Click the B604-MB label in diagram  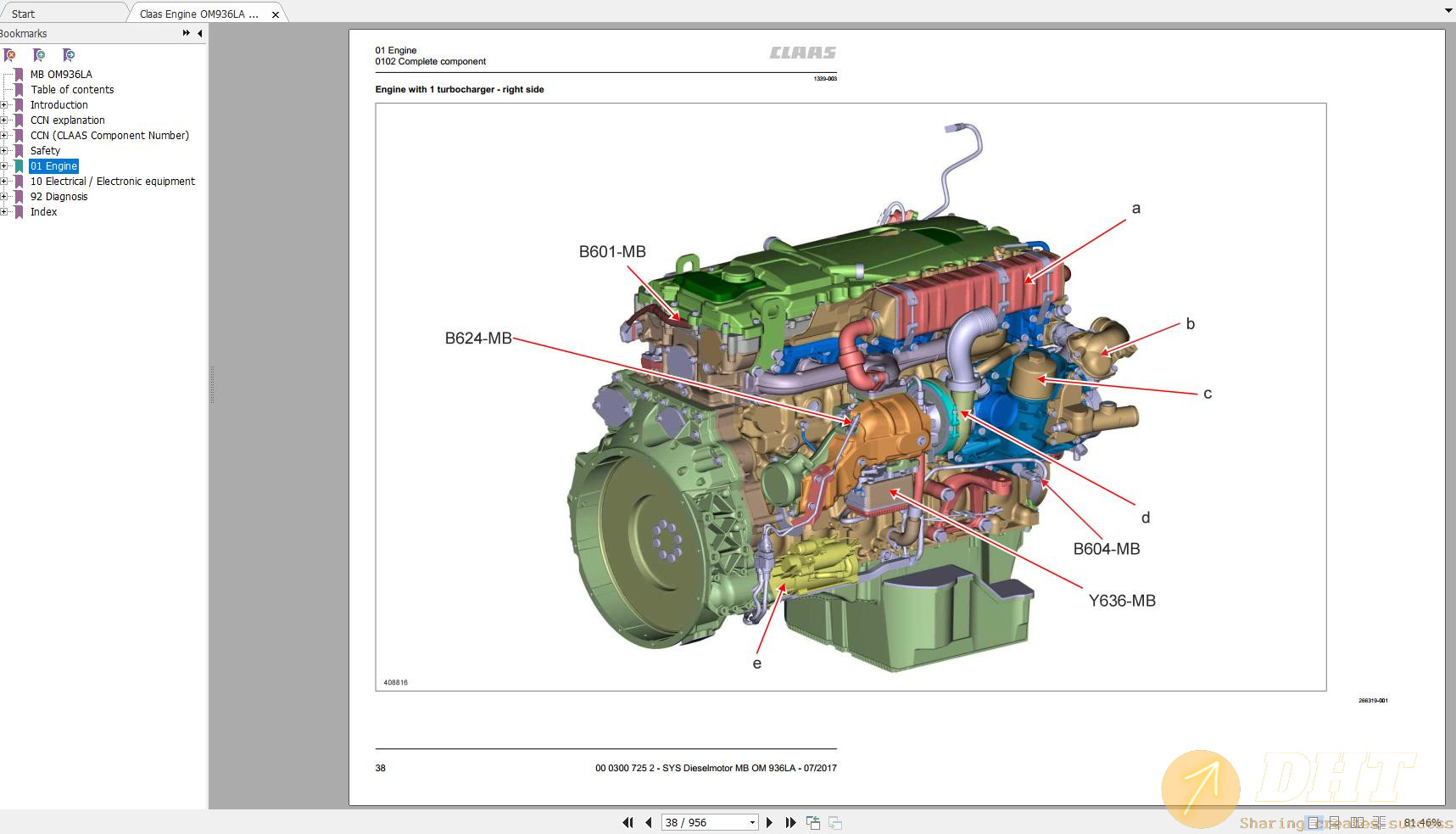(x=1107, y=549)
